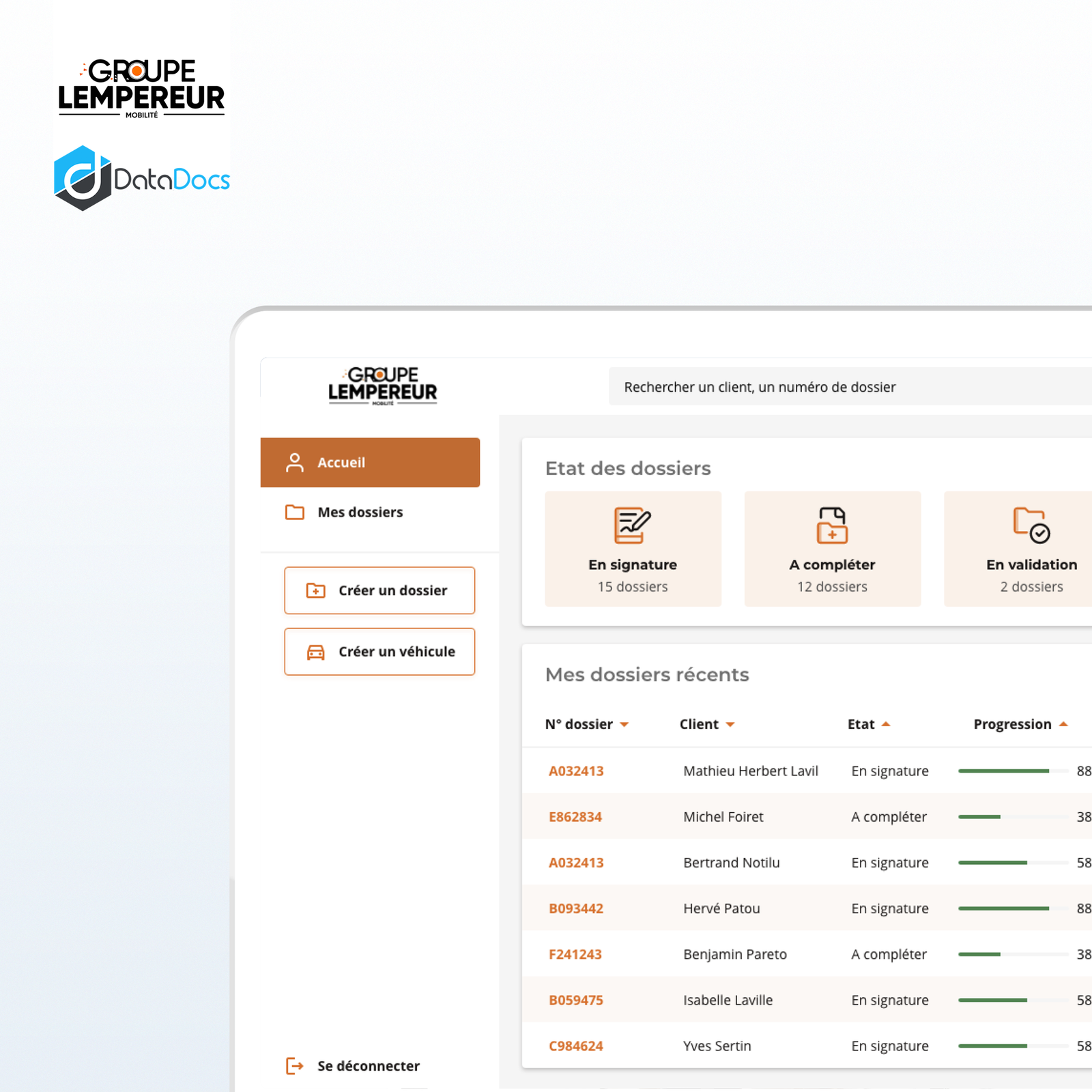Click the A compléter document-plus icon
Viewport: 1092px width, 1092px height.
[x=832, y=525]
